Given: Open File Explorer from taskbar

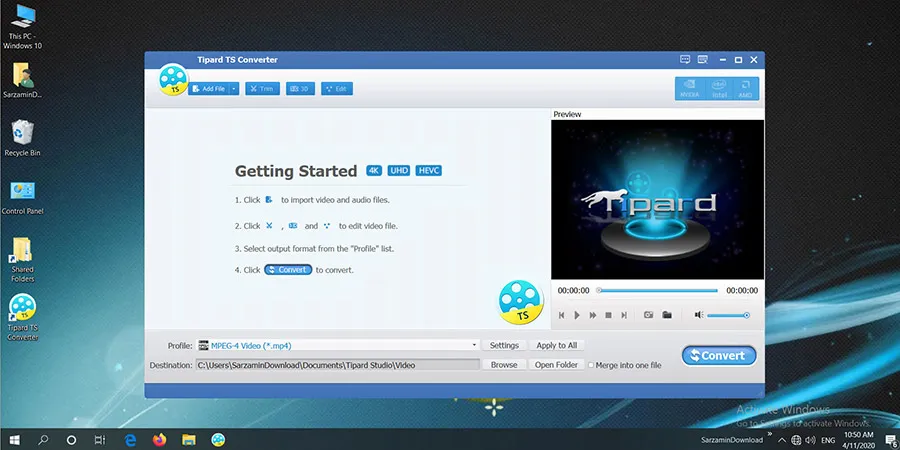Looking at the screenshot, I should (189, 440).
